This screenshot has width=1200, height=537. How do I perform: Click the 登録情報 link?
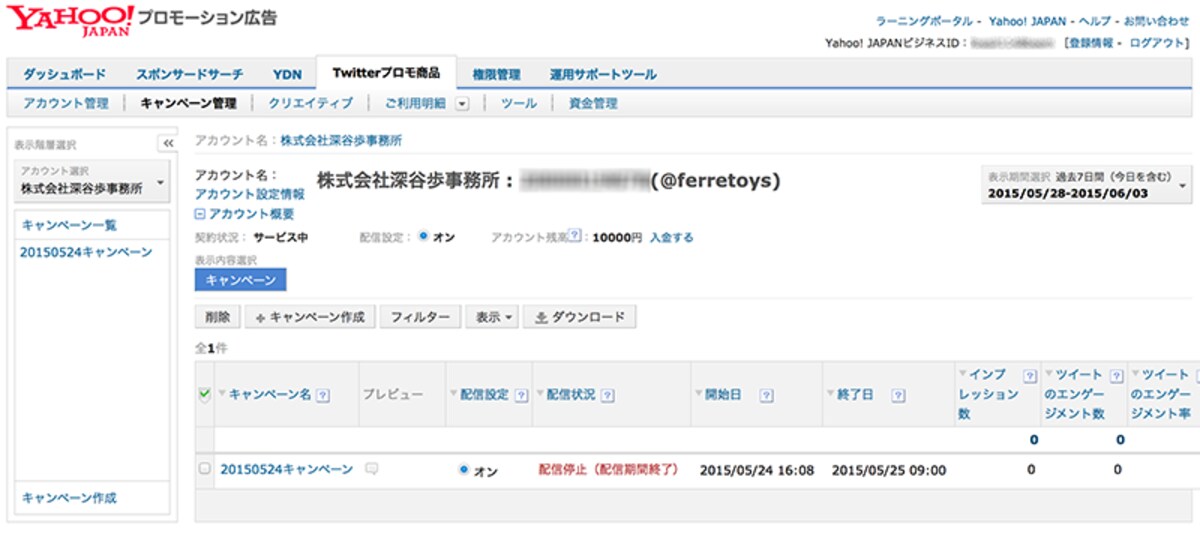pos(1093,43)
